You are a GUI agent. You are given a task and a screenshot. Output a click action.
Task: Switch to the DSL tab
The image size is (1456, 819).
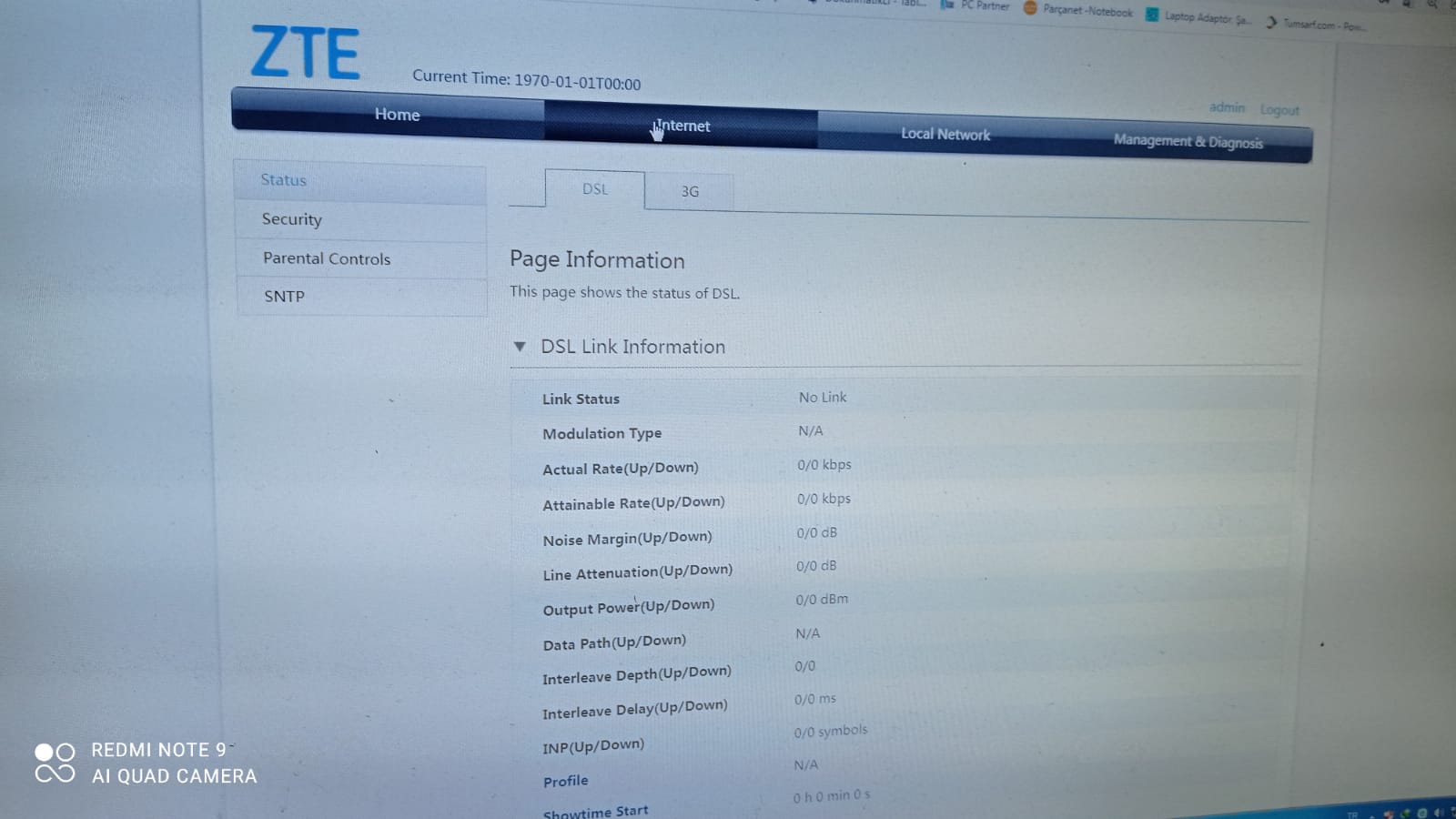point(595,189)
